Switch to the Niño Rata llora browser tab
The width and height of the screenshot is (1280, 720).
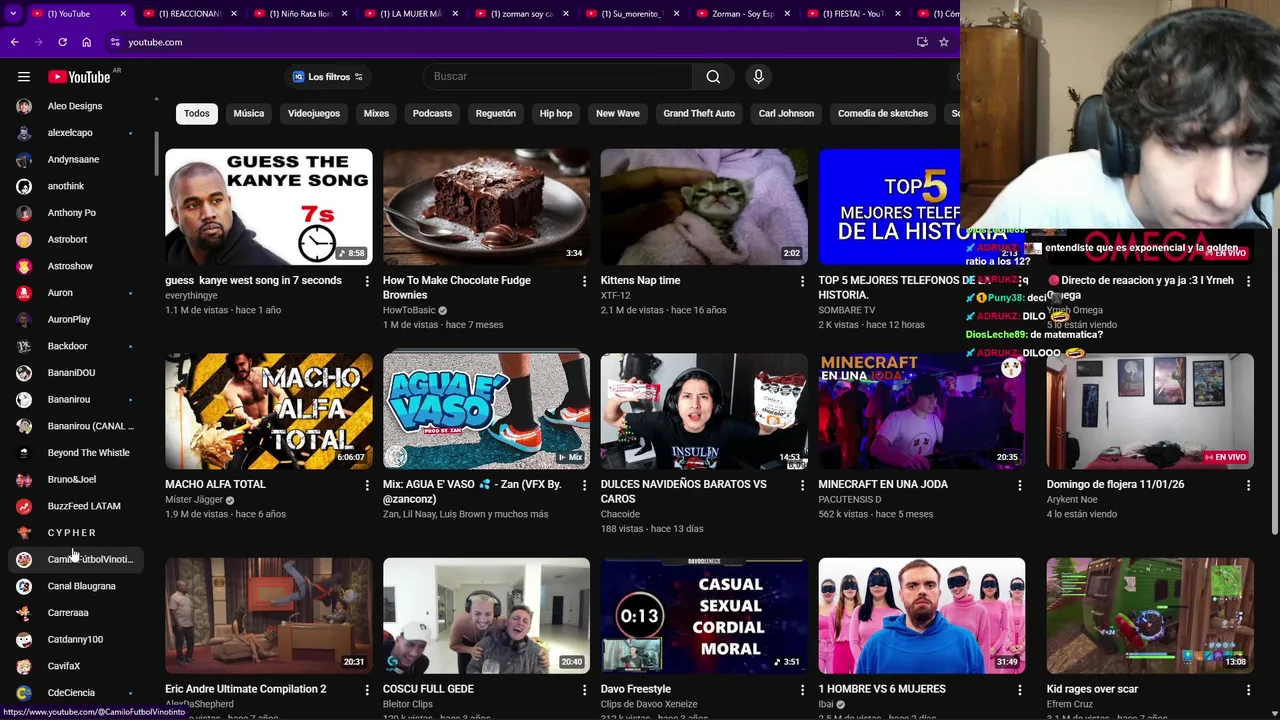click(300, 14)
